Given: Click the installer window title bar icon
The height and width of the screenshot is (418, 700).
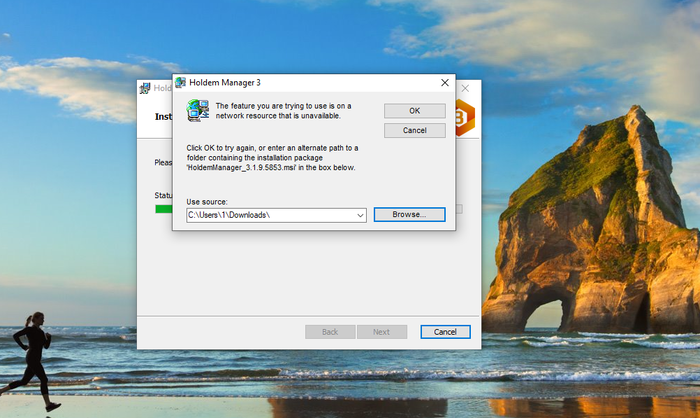Looking at the screenshot, I should pos(145,88).
